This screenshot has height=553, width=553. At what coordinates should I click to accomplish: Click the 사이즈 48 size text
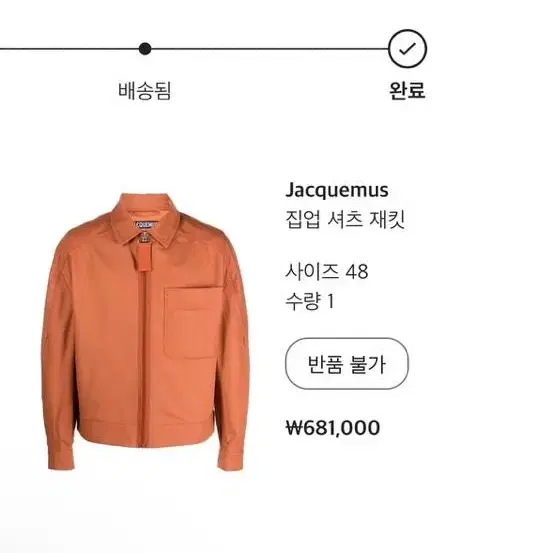(327, 272)
